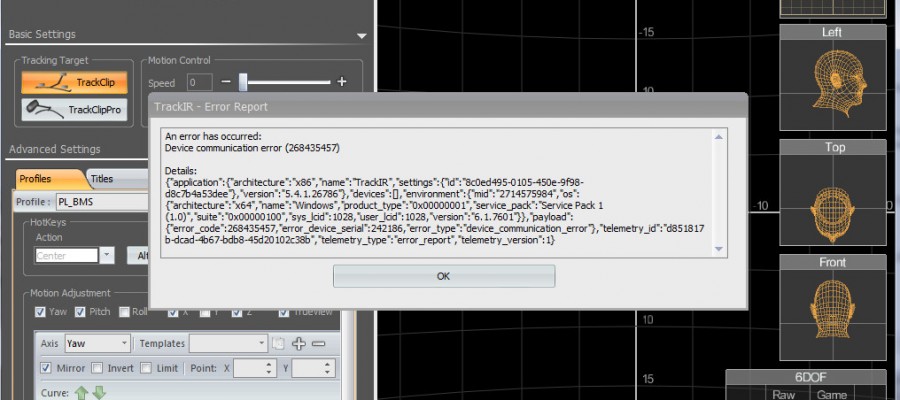Click the HotKeys Action Center field
900x400 pixels.
(x=66, y=256)
